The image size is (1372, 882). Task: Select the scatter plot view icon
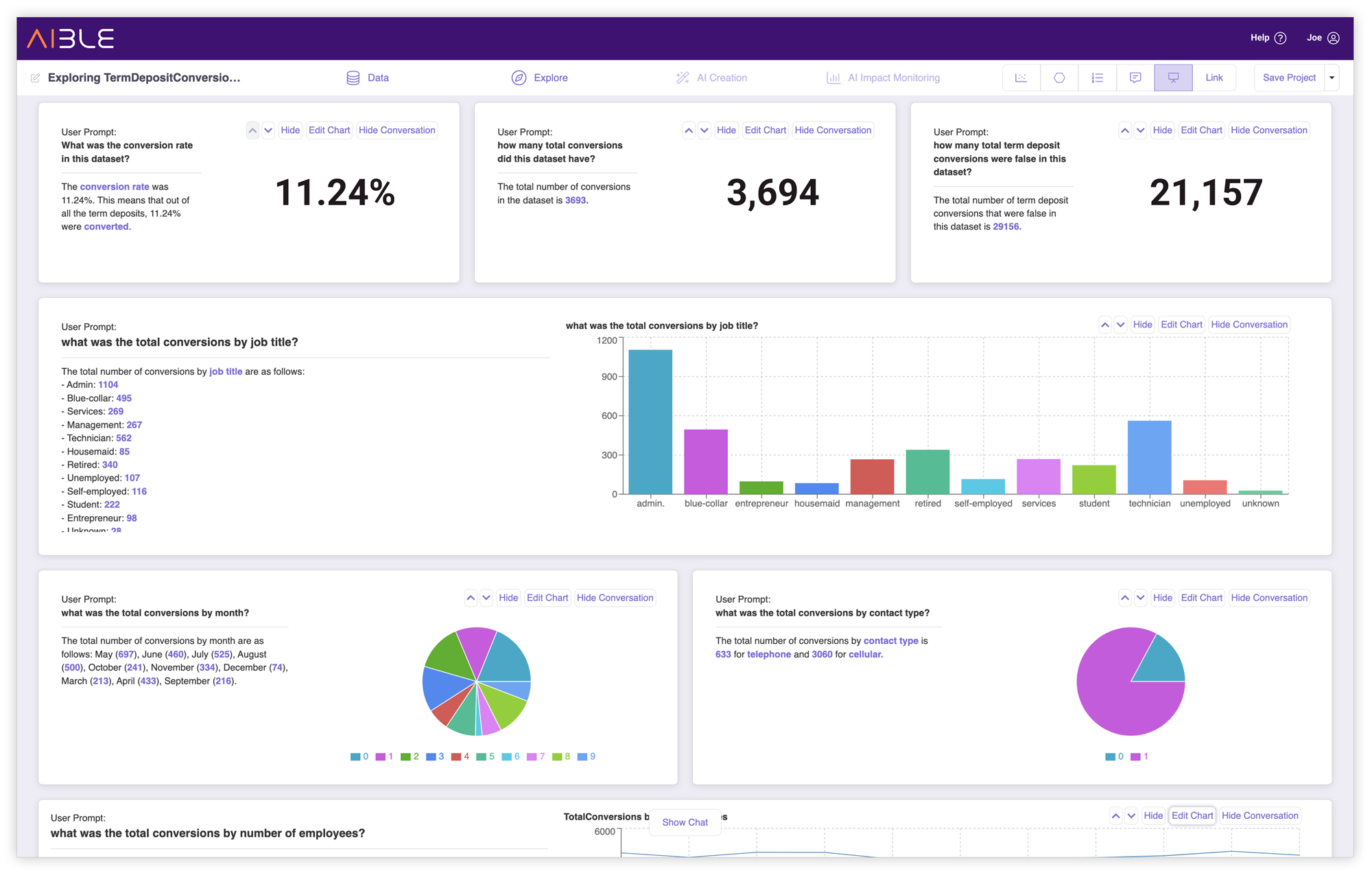[x=1021, y=78]
